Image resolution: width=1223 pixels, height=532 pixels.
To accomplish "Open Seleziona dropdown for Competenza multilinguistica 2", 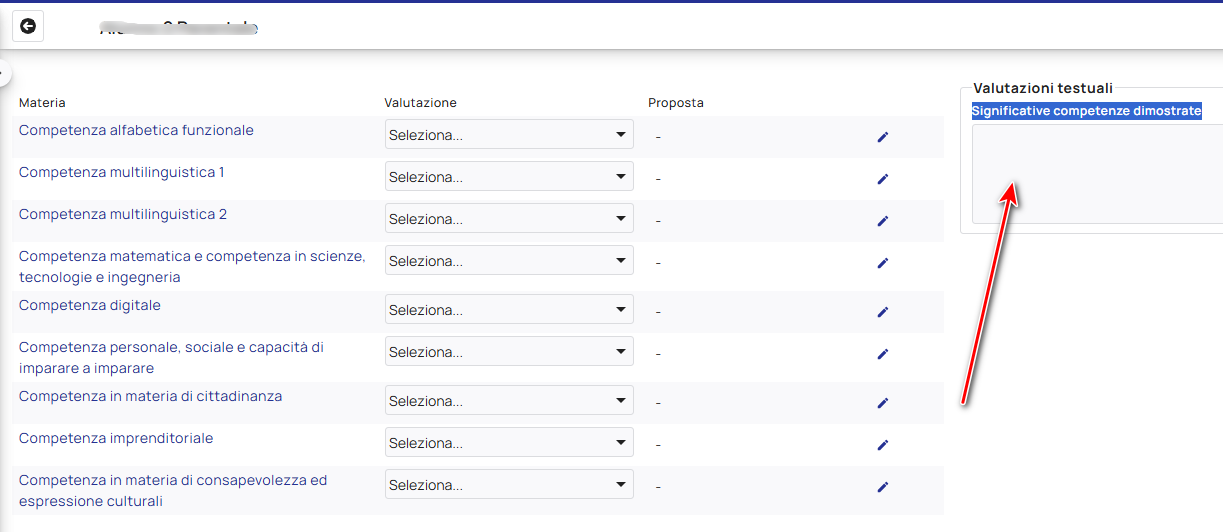I will (508, 219).
